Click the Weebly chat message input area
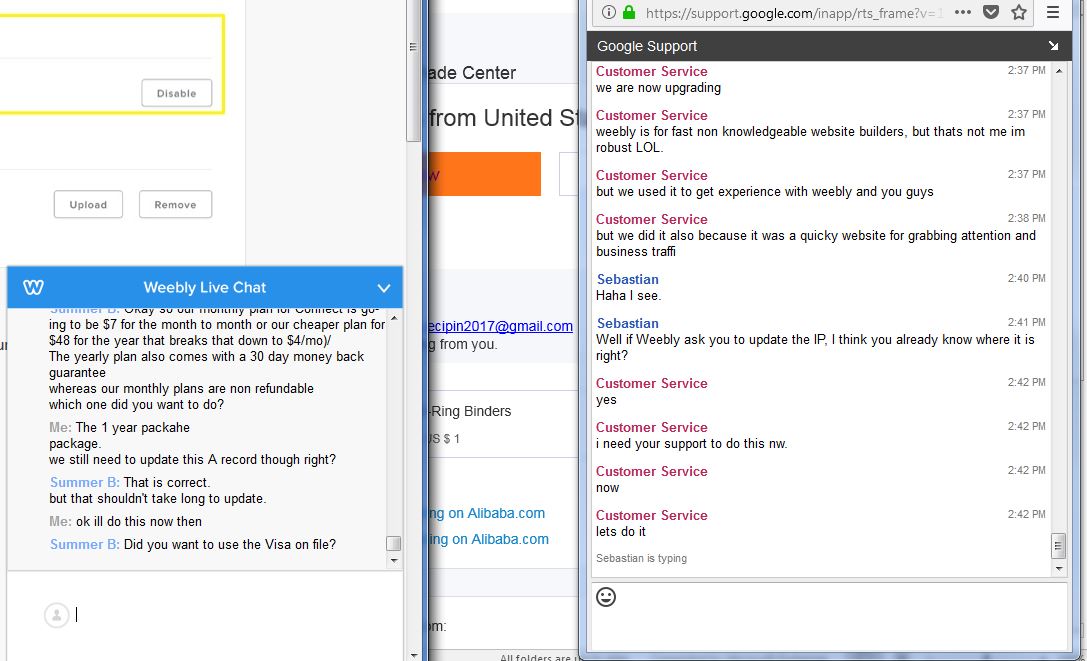 (x=236, y=615)
